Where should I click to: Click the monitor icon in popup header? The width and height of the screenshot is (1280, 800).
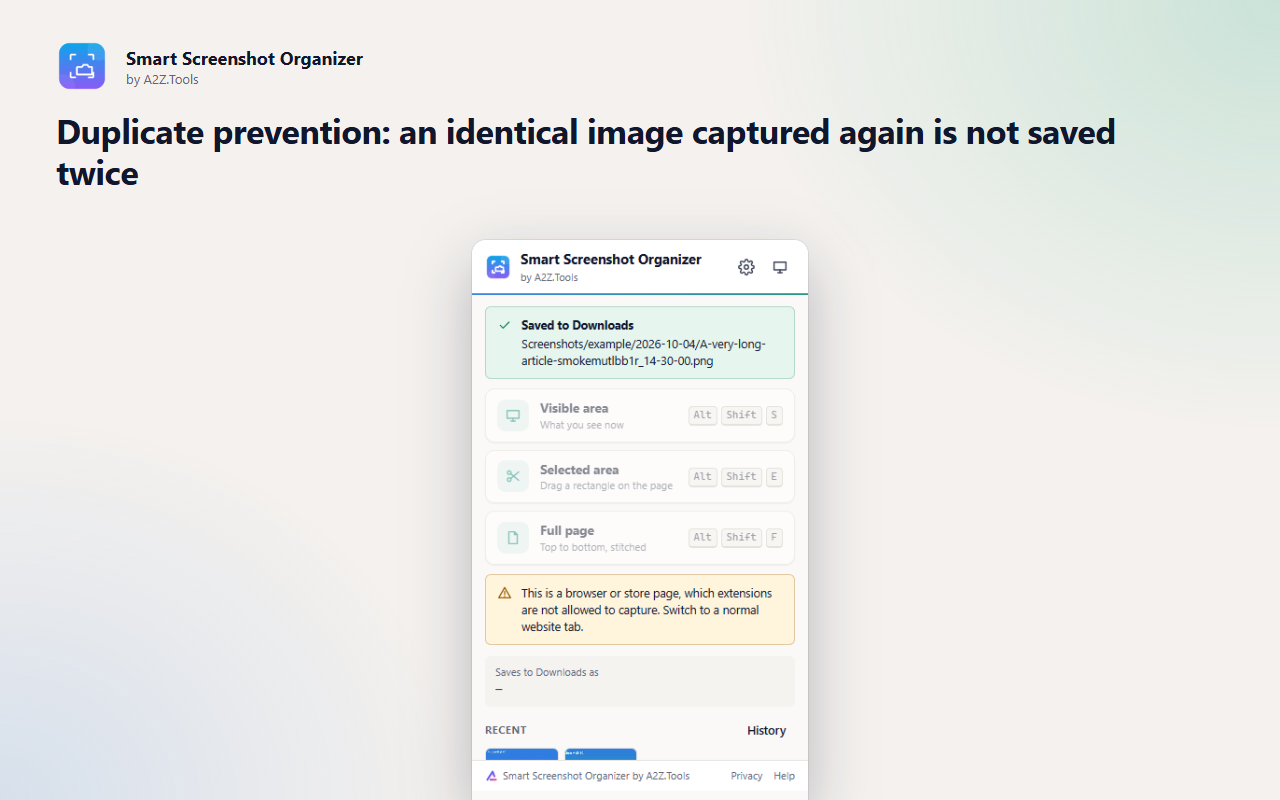[x=780, y=267]
